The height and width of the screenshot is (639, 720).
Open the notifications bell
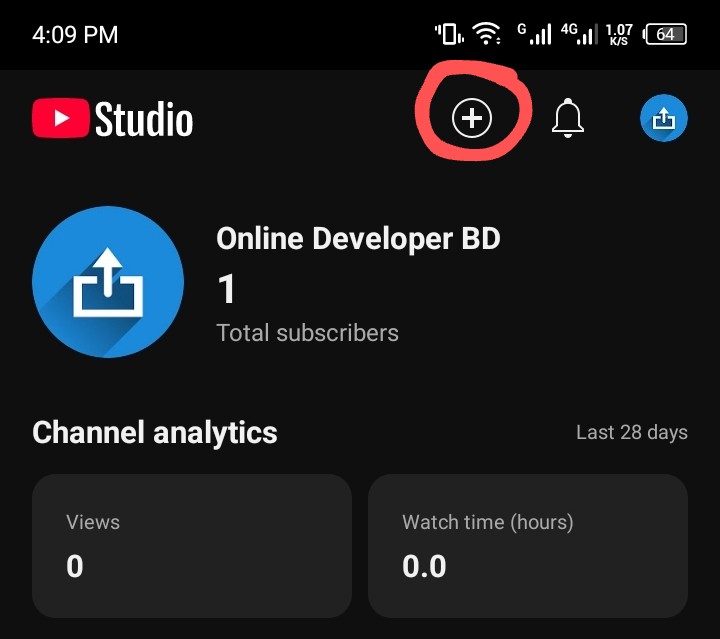(568, 118)
